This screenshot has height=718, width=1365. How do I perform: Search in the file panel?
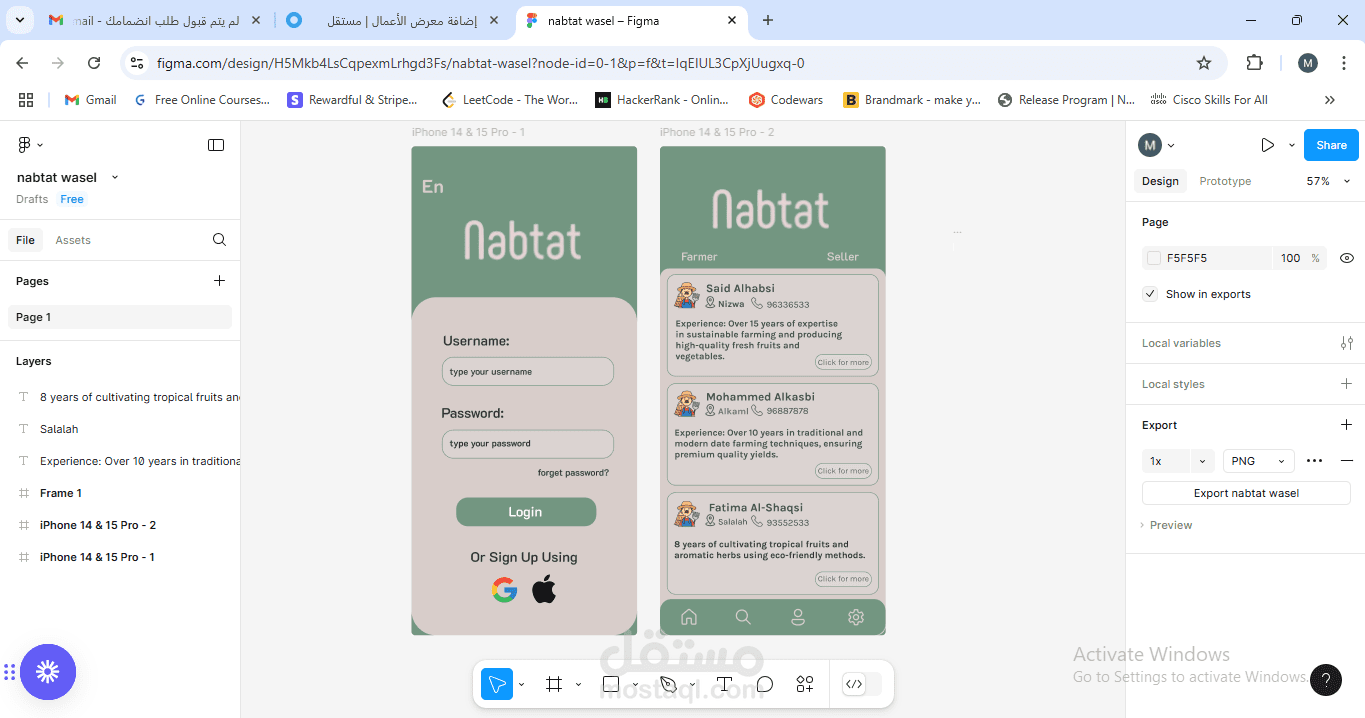tap(219, 240)
